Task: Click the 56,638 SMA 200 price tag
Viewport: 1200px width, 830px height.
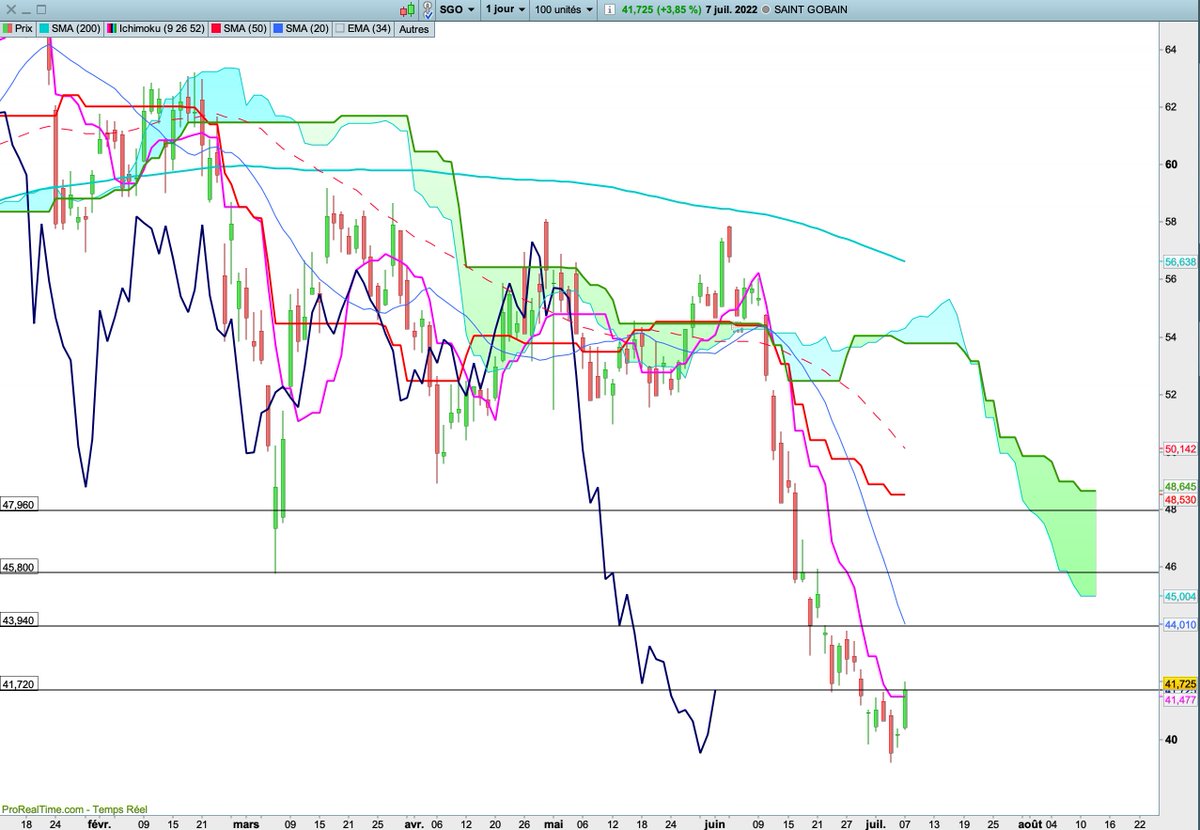Action: coord(1181,262)
